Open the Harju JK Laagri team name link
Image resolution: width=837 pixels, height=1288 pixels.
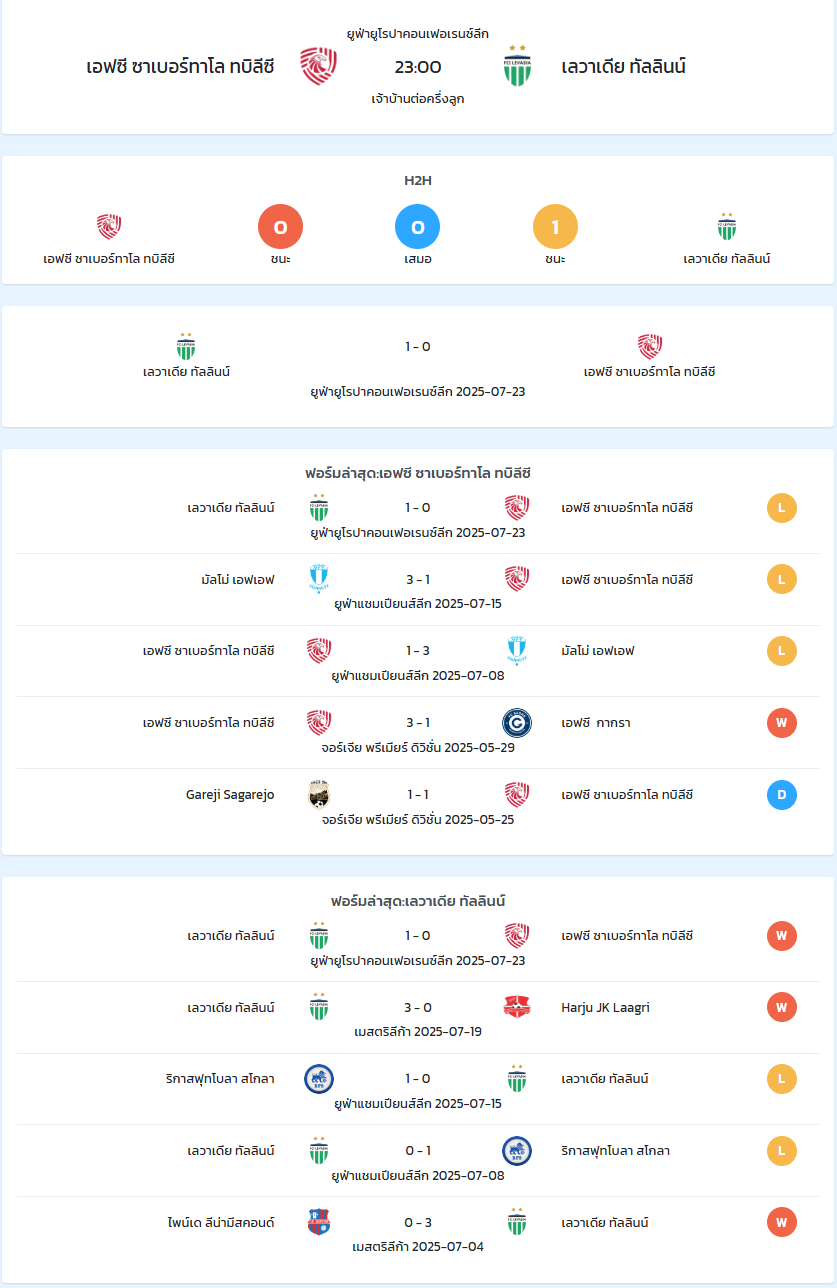pyautogui.click(x=606, y=1008)
